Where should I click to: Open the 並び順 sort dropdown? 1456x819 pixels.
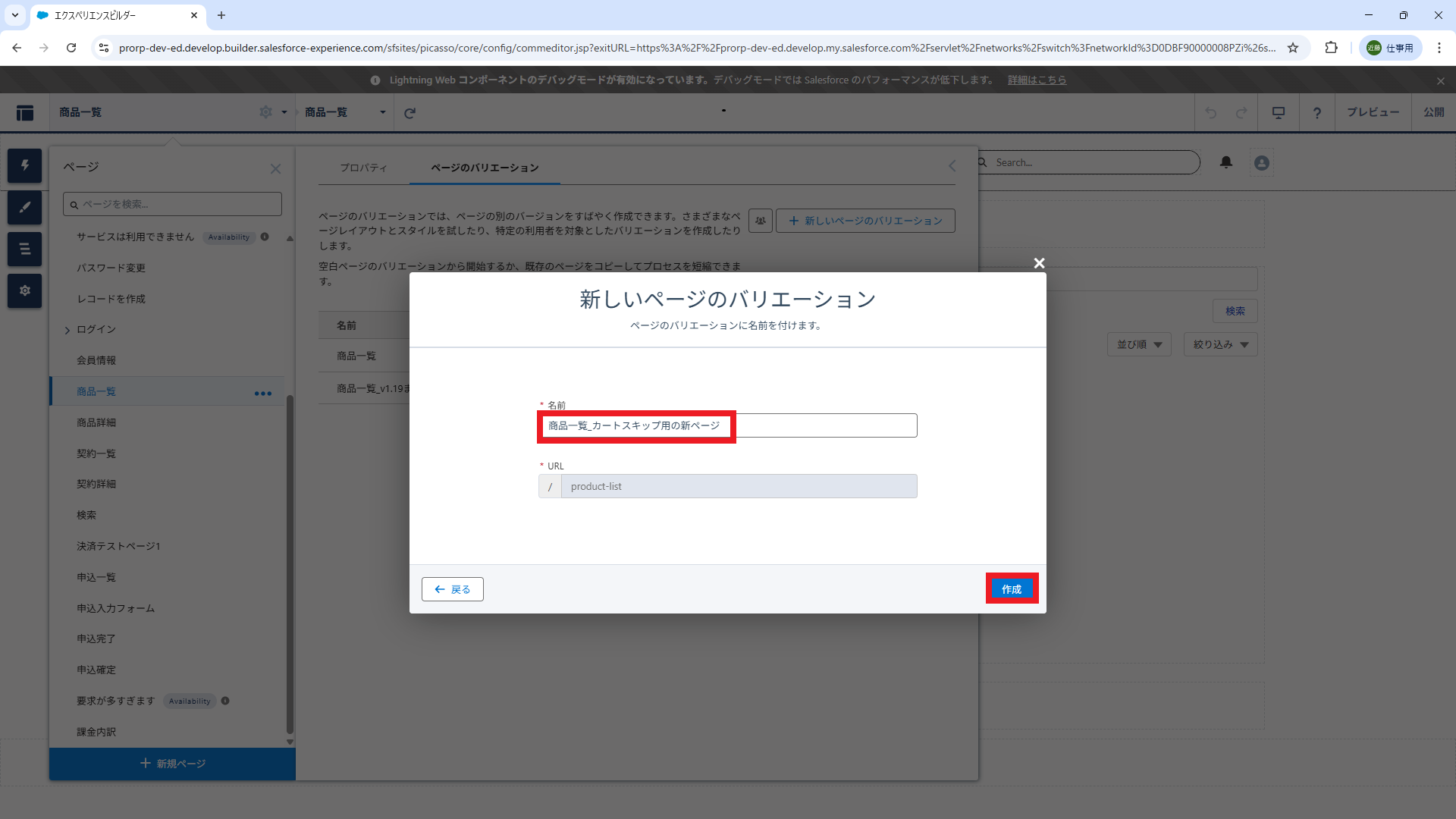click(x=1139, y=344)
